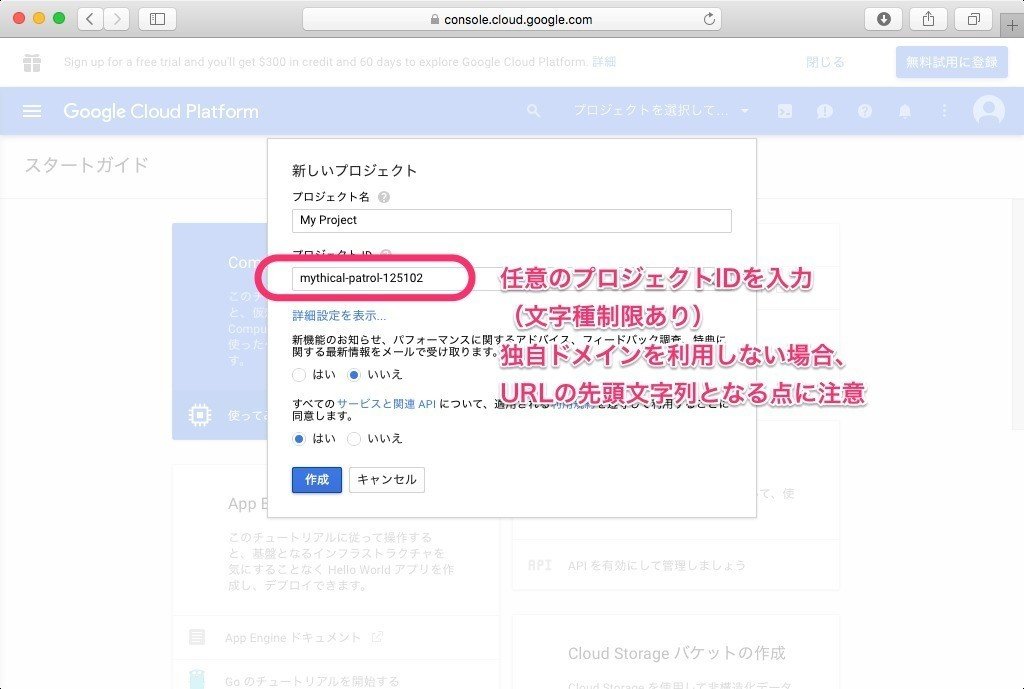Expand 詳細設定を表示 advanced settings
1024x689 pixels.
[339, 316]
